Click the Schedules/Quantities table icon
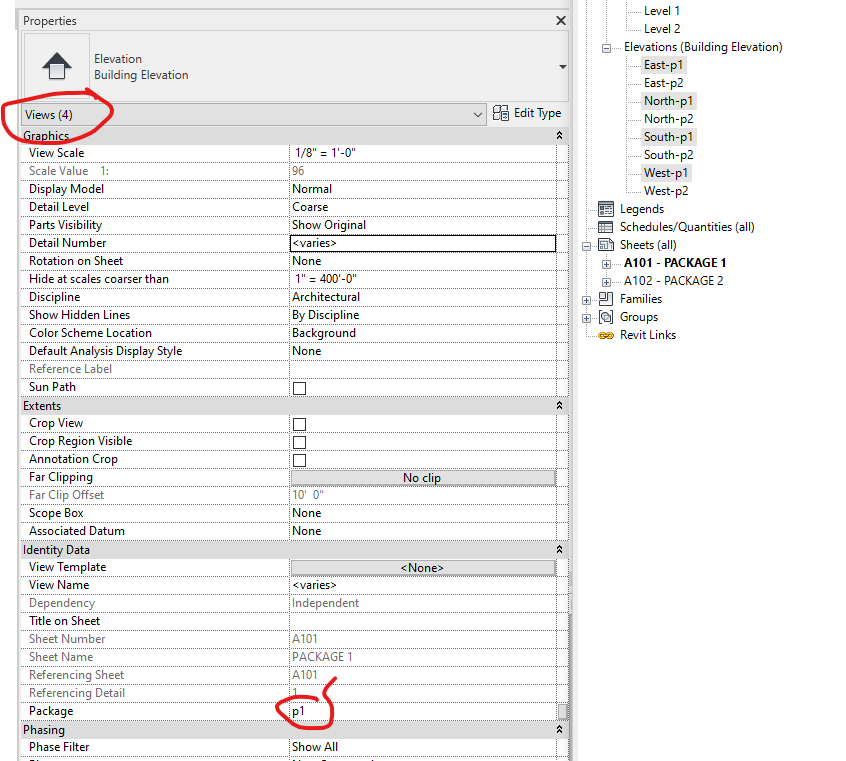This screenshot has height=761, width=846. click(606, 227)
